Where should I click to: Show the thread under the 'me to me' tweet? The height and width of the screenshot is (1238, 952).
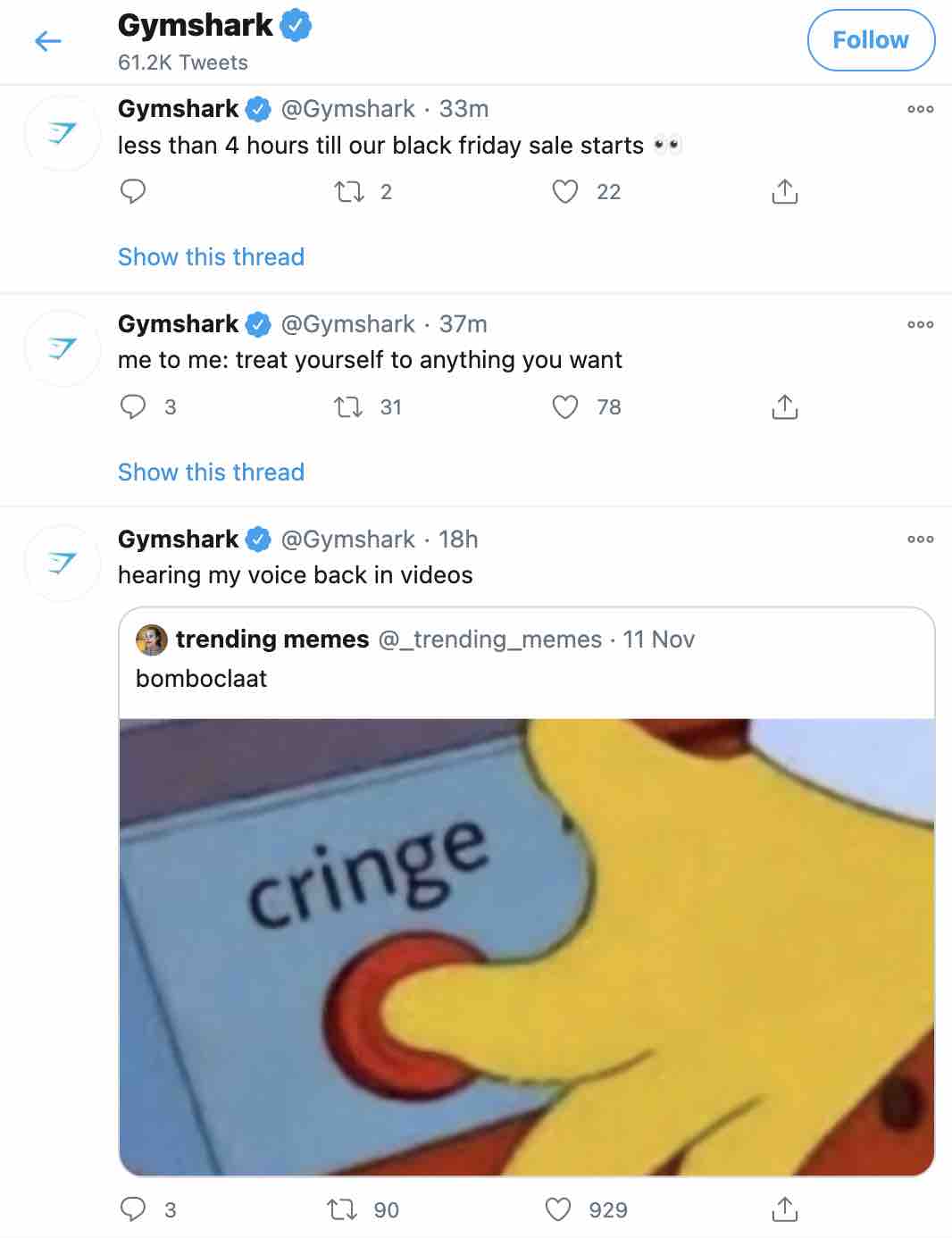click(211, 473)
